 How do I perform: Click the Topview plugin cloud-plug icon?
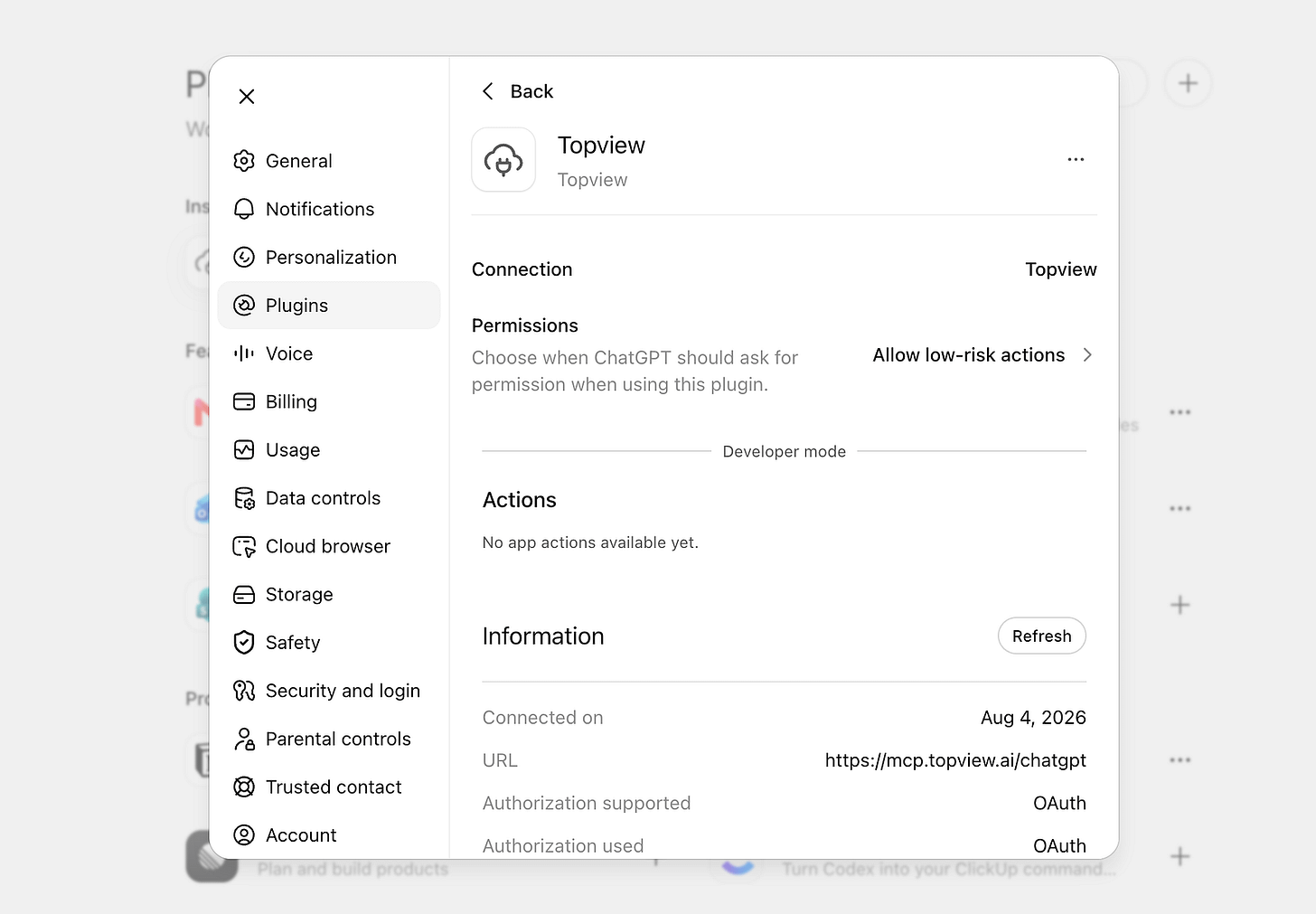pos(503,160)
